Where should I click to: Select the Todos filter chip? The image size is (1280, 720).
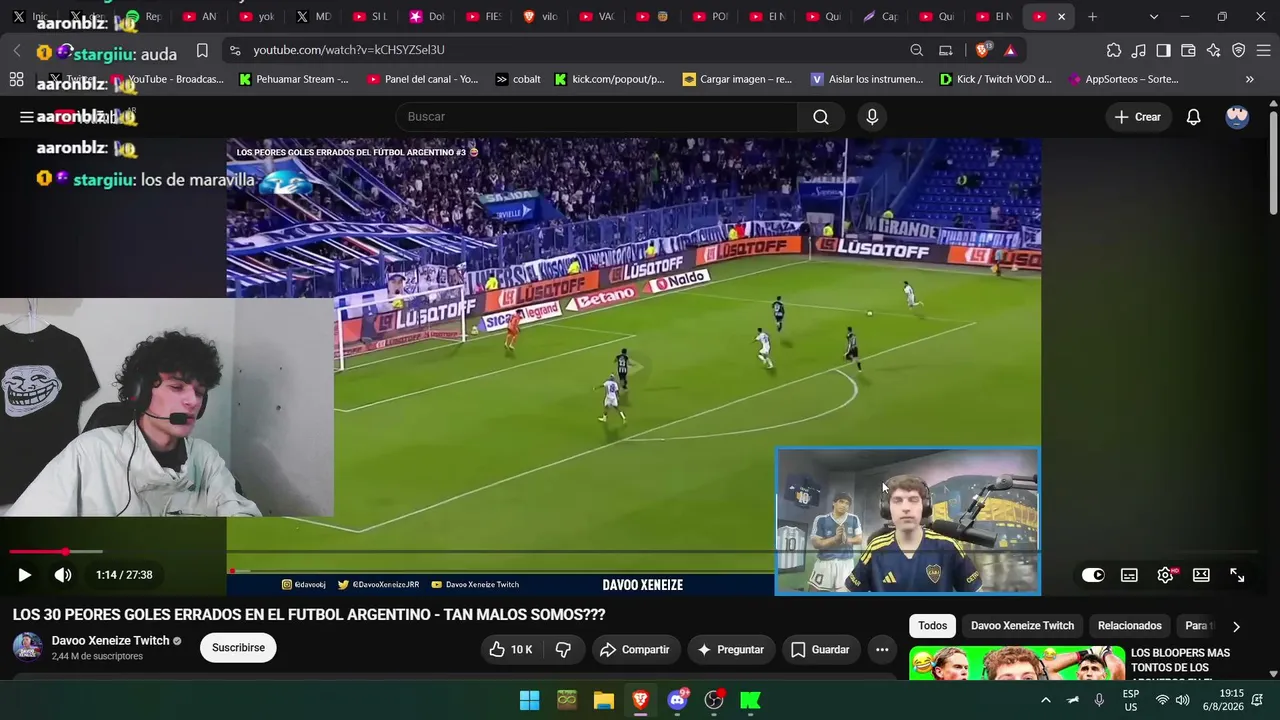point(932,626)
